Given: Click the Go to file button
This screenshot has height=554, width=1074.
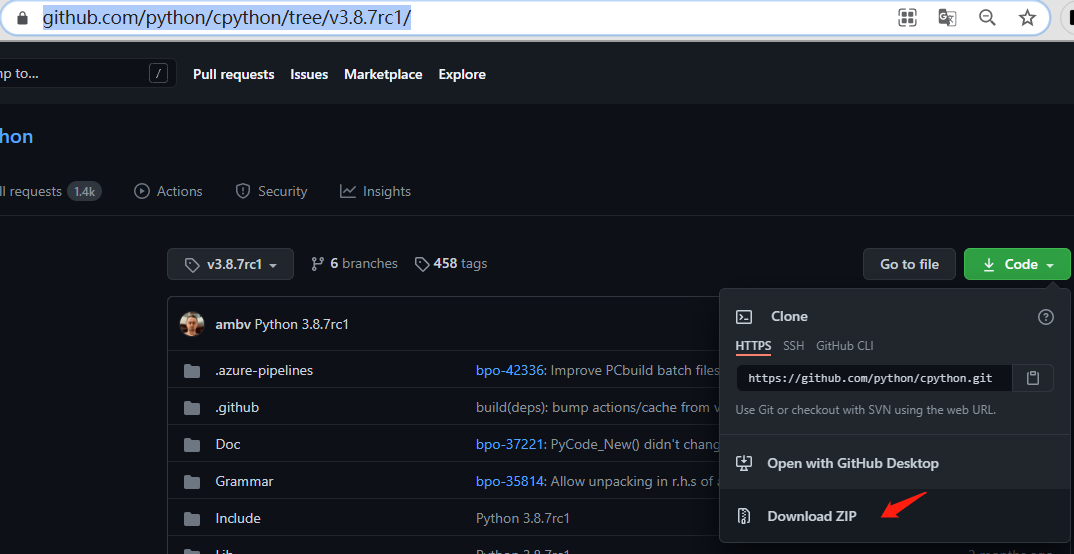Looking at the screenshot, I should 909,264.
